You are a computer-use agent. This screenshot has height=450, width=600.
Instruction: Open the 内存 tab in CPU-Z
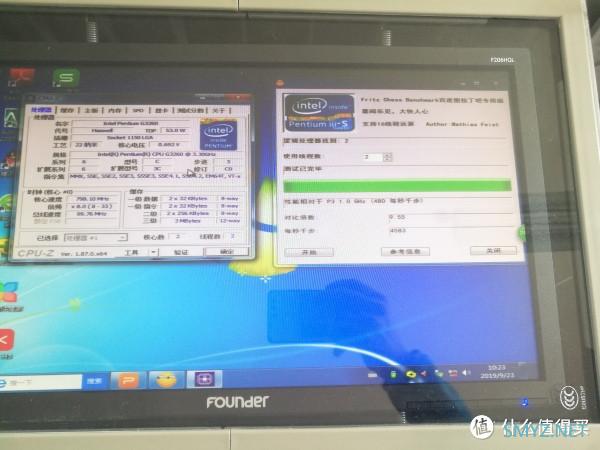[114, 111]
